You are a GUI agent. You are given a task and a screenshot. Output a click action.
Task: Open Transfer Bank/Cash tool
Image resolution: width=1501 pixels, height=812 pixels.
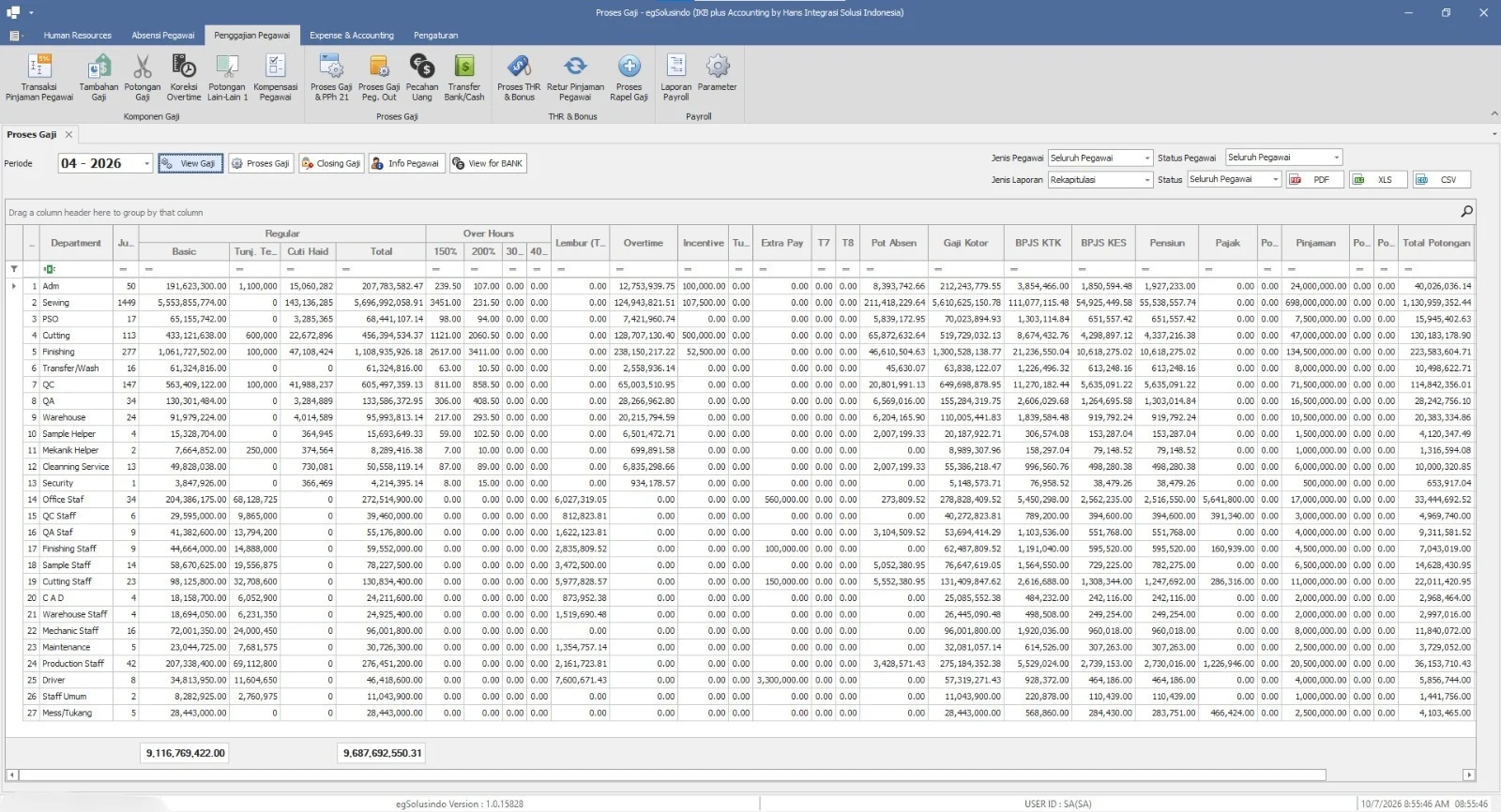464,78
